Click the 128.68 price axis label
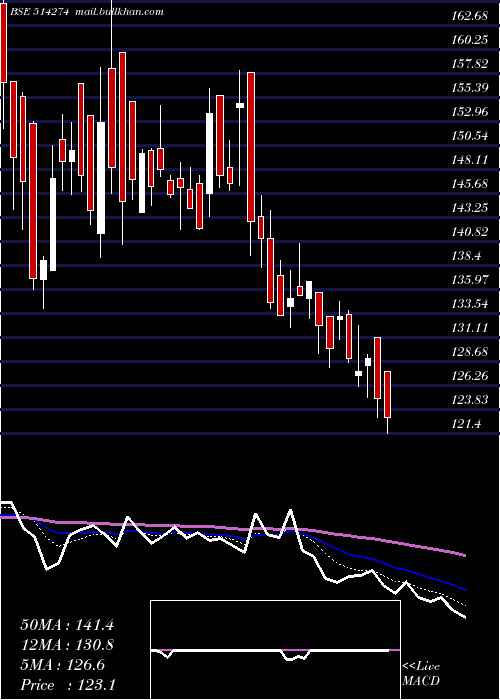500x700 pixels. (x=469, y=353)
